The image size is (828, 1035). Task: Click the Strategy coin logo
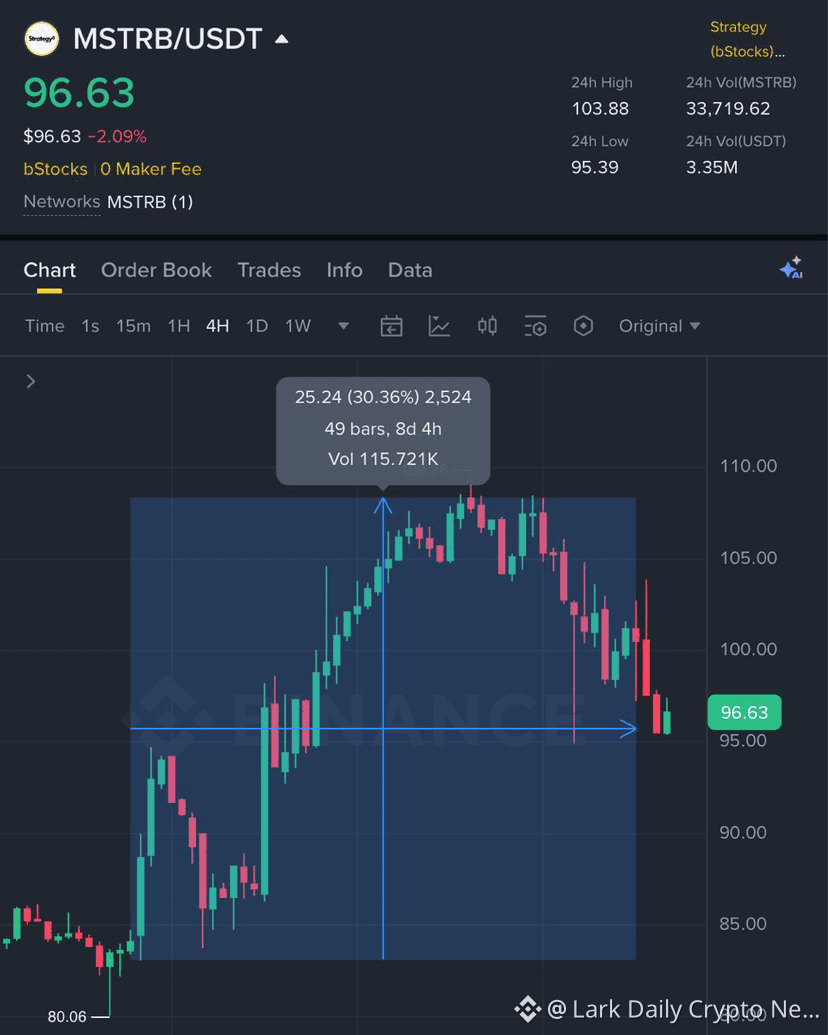pyautogui.click(x=42, y=39)
